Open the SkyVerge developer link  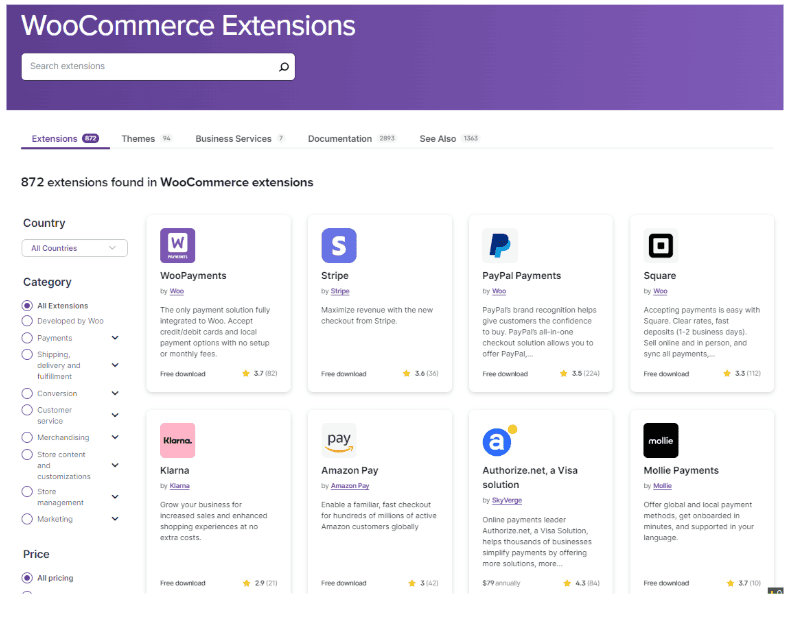[507, 500]
